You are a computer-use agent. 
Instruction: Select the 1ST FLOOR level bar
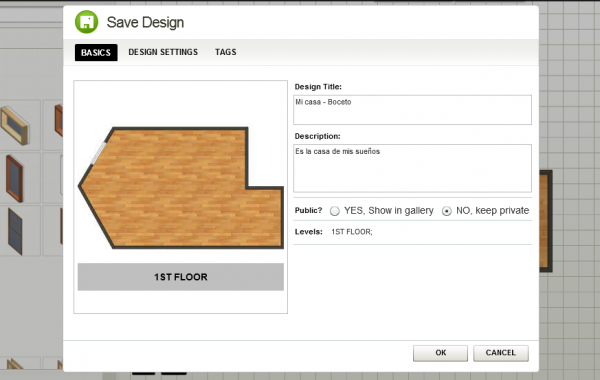(181, 277)
